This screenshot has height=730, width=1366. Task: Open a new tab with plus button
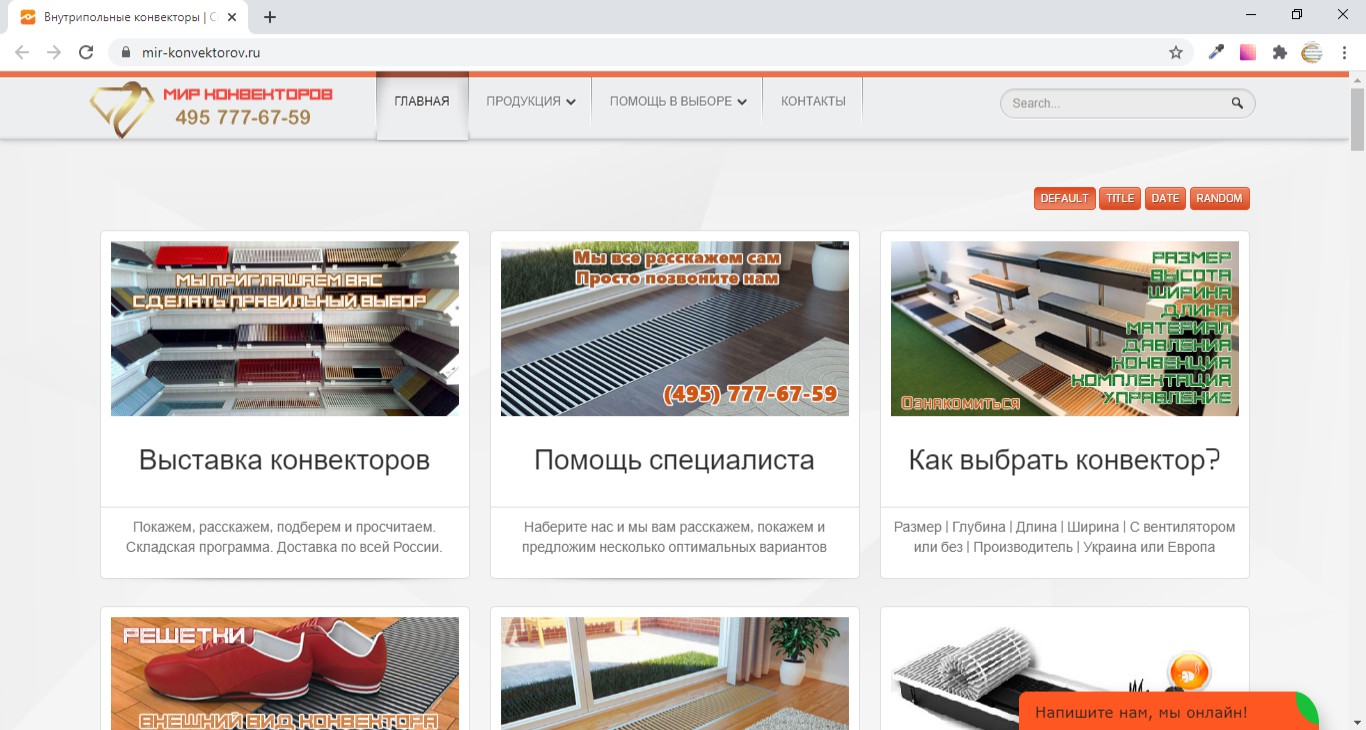coord(270,17)
